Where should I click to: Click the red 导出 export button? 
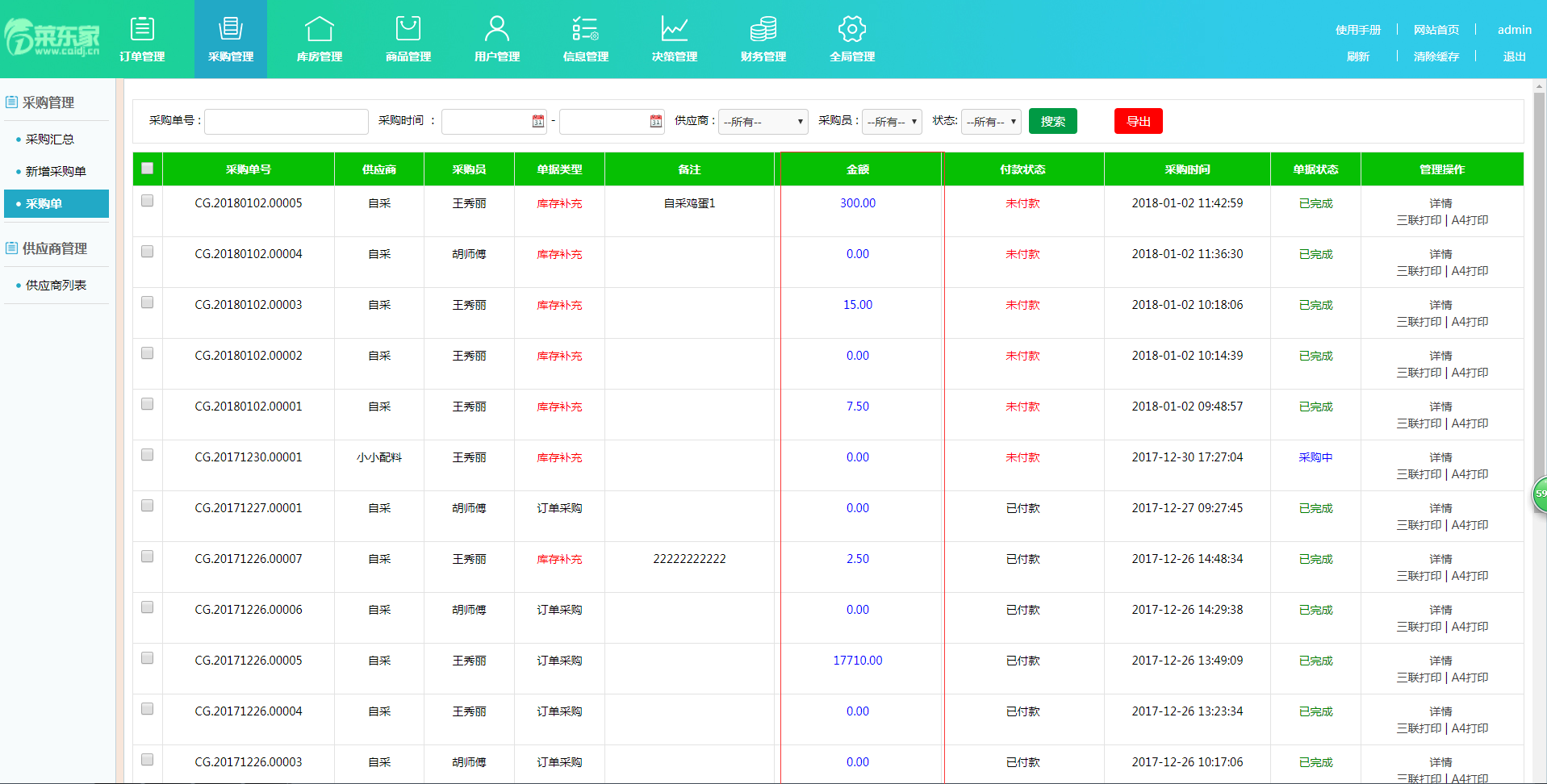[x=1138, y=122]
